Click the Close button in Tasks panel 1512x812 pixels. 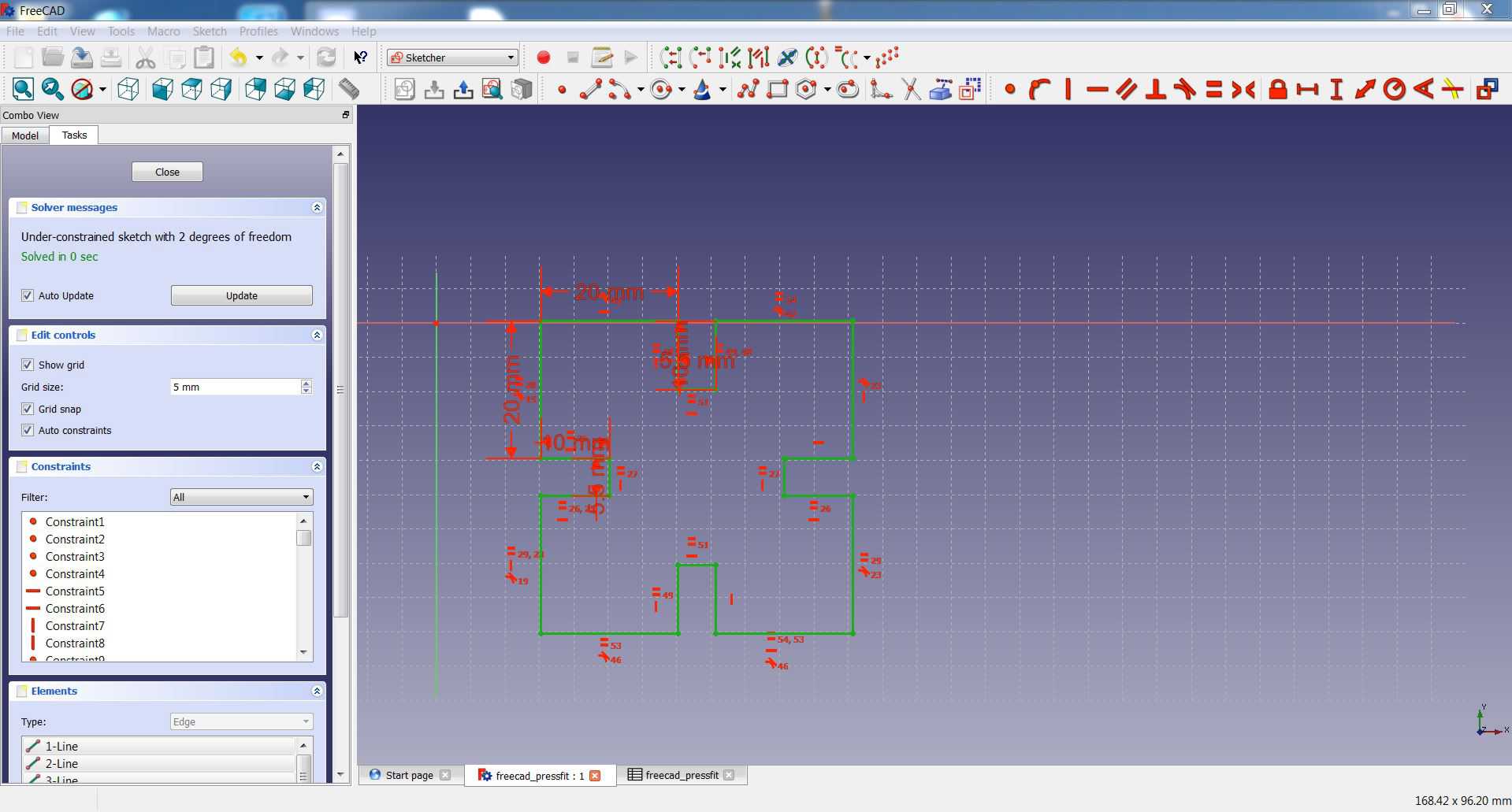[167, 172]
